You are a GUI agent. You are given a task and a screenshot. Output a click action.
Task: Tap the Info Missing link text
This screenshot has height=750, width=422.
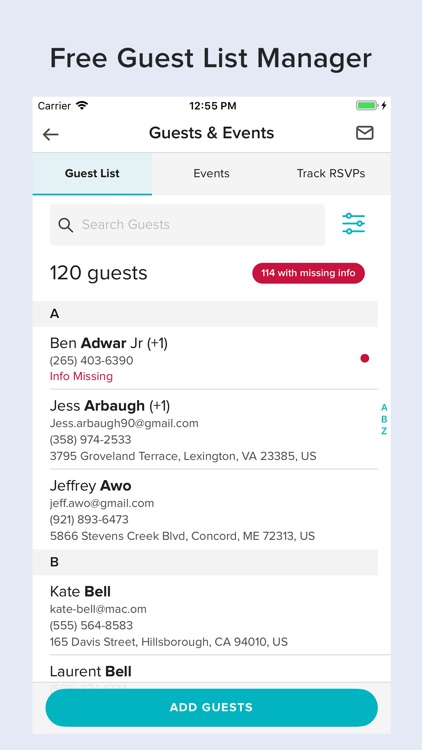(81, 376)
